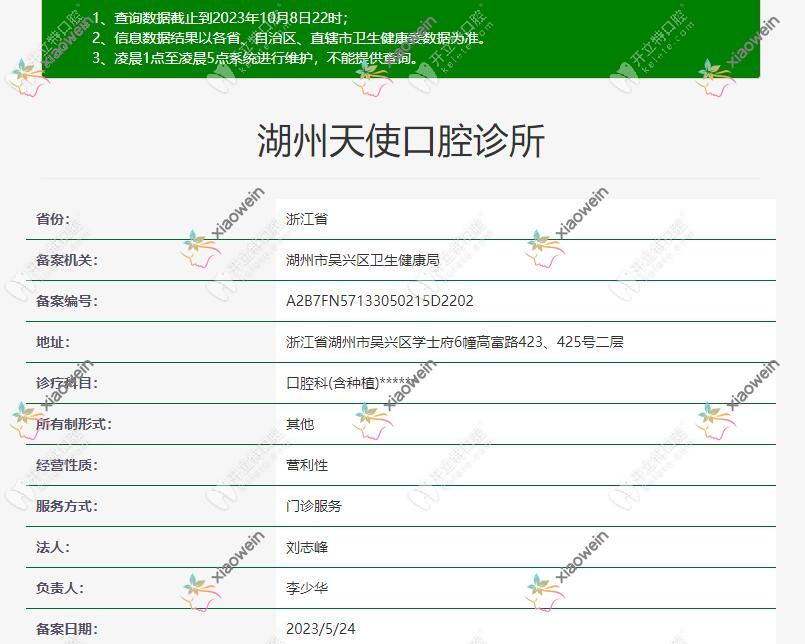Click the record number A2B7FN57133050215D2202
The width and height of the screenshot is (805, 644).
[380, 301]
